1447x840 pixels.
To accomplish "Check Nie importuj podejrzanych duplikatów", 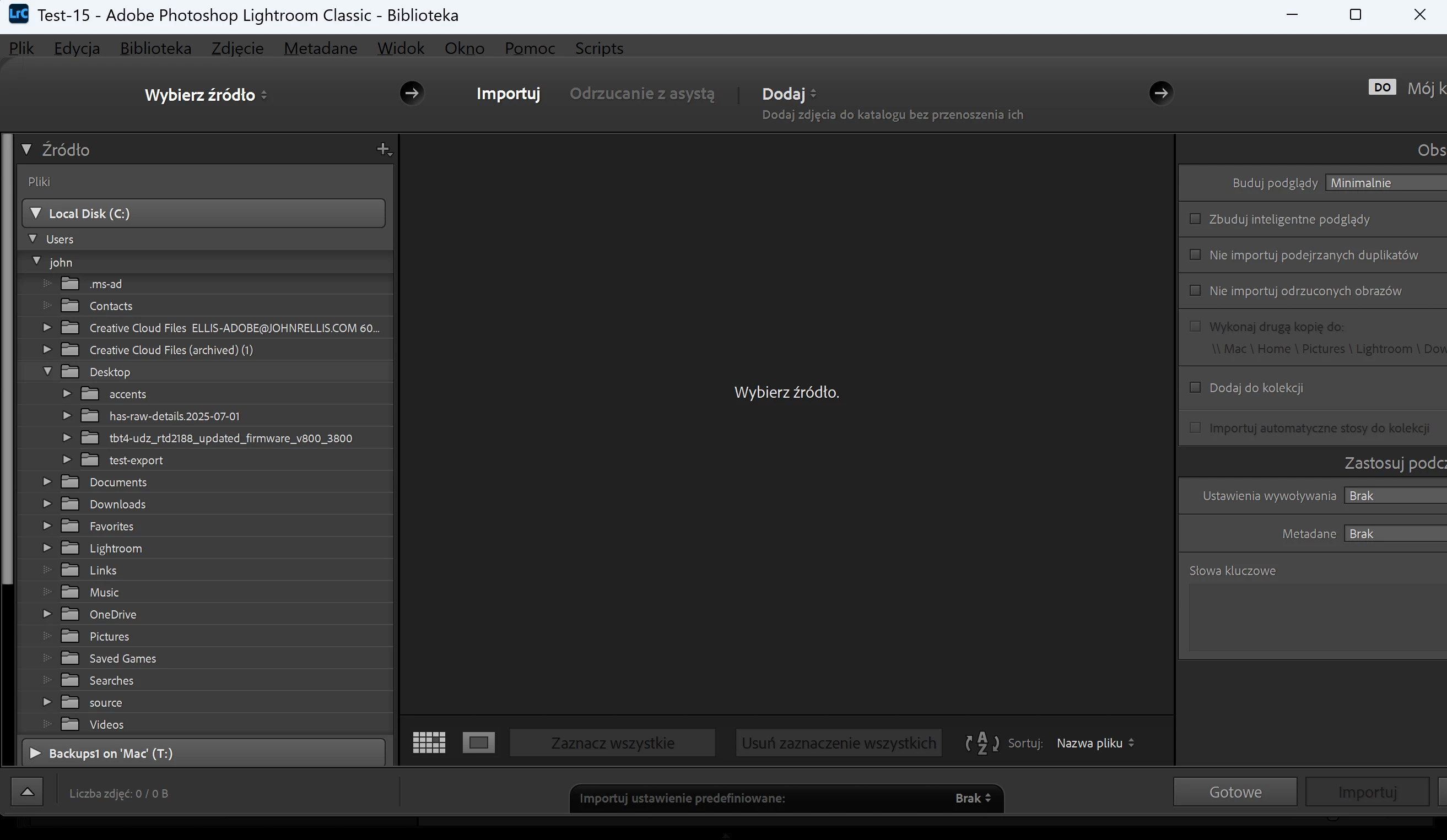I will [1195, 254].
